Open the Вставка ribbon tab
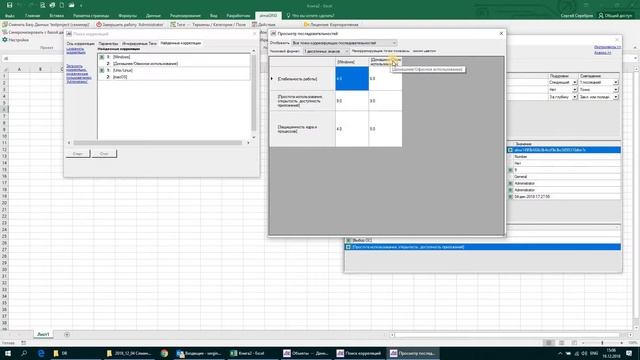 click(x=57, y=16)
